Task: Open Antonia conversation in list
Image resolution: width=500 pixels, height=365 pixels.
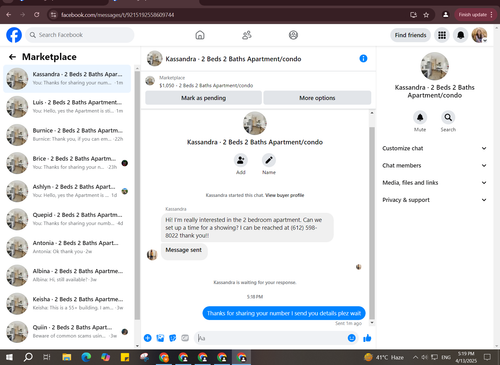Action: [67, 247]
